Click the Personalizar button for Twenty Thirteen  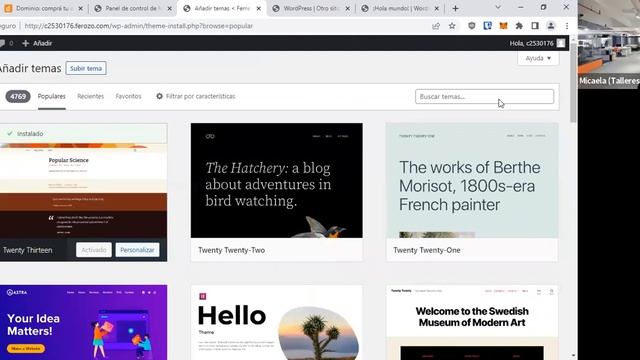point(137,250)
